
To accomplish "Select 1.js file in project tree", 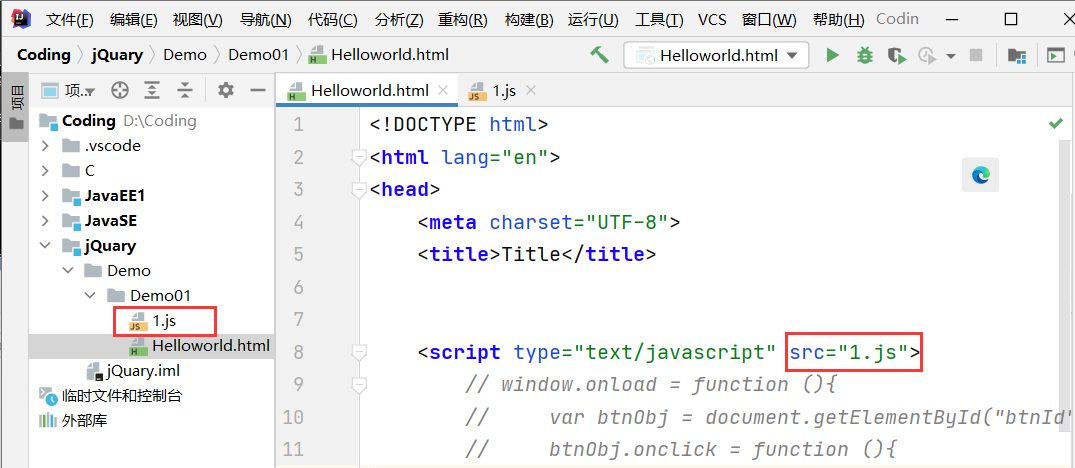I will pos(152,321).
